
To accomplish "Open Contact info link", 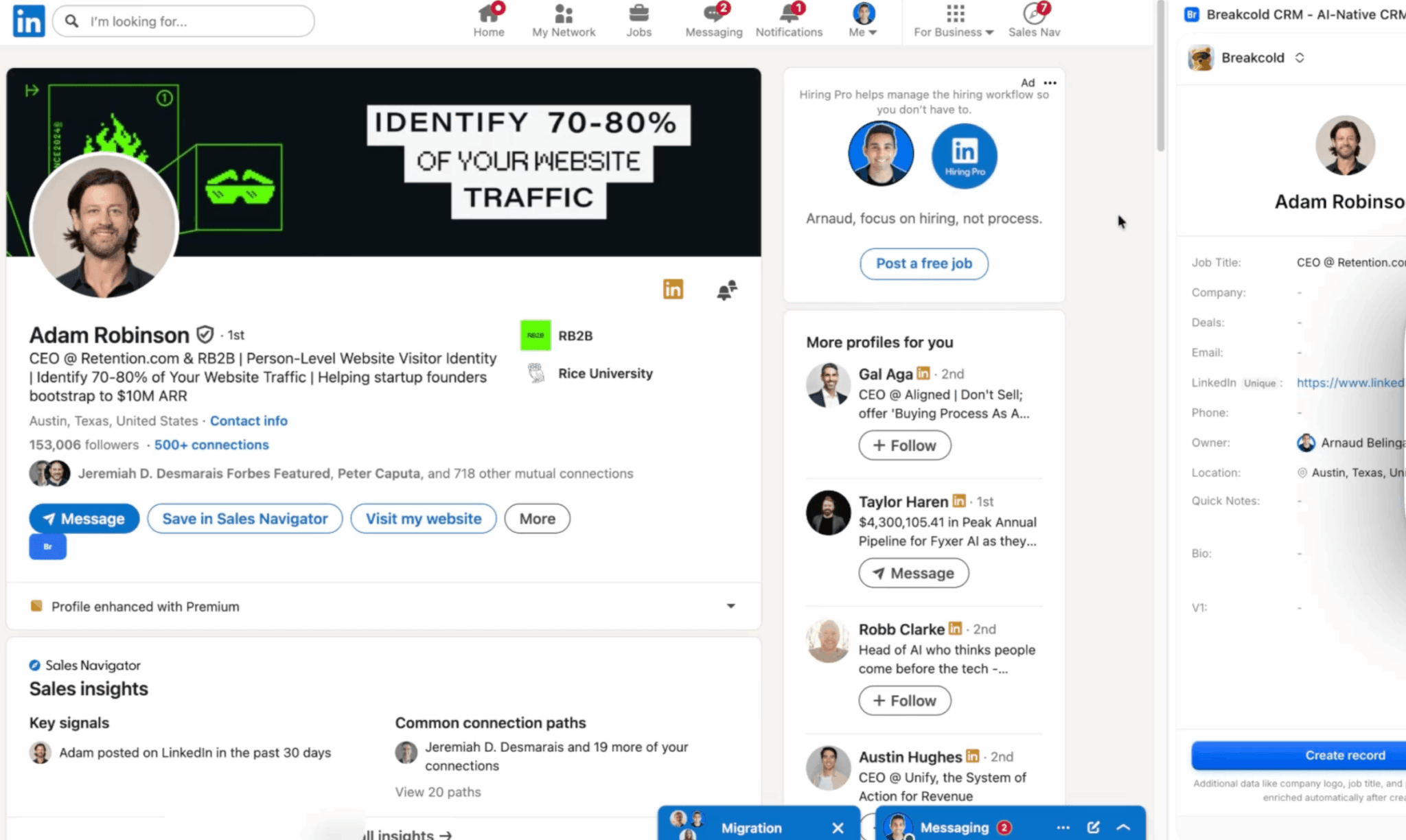I will point(249,421).
